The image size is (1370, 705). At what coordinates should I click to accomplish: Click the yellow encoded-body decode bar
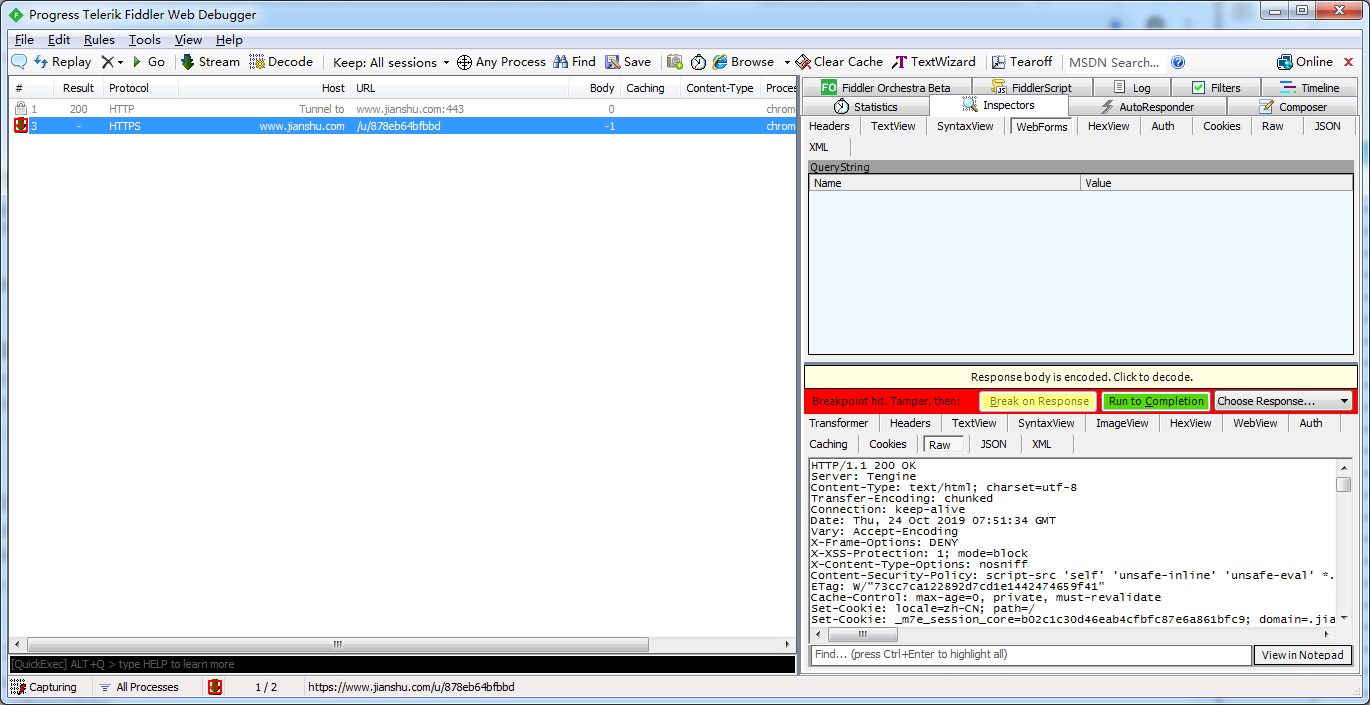click(1081, 377)
